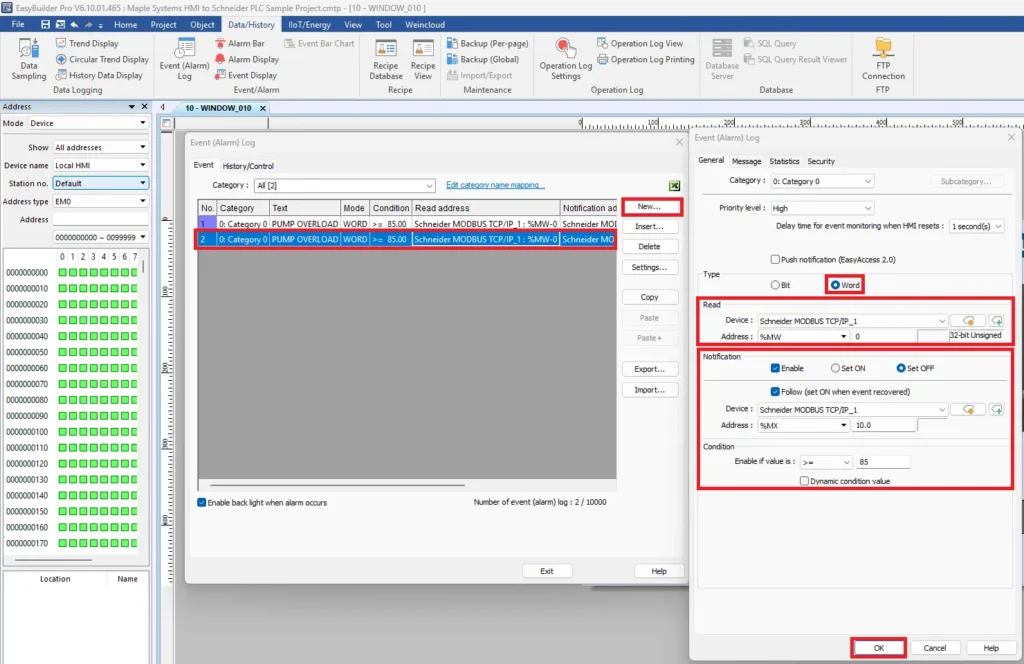
Task: Open Data Sampling in ribbon
Action: tap(29, 59)
